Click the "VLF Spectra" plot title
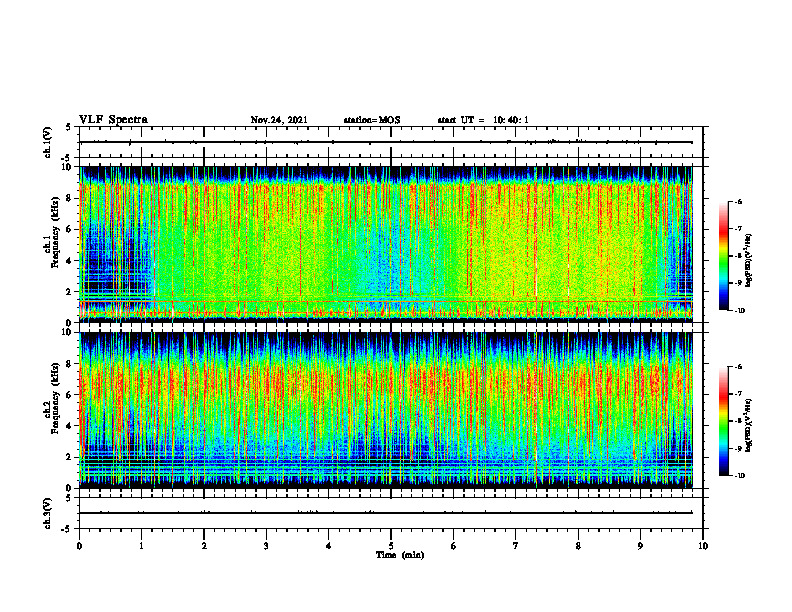This screenshot has width=792, height=612. point(113,120)
